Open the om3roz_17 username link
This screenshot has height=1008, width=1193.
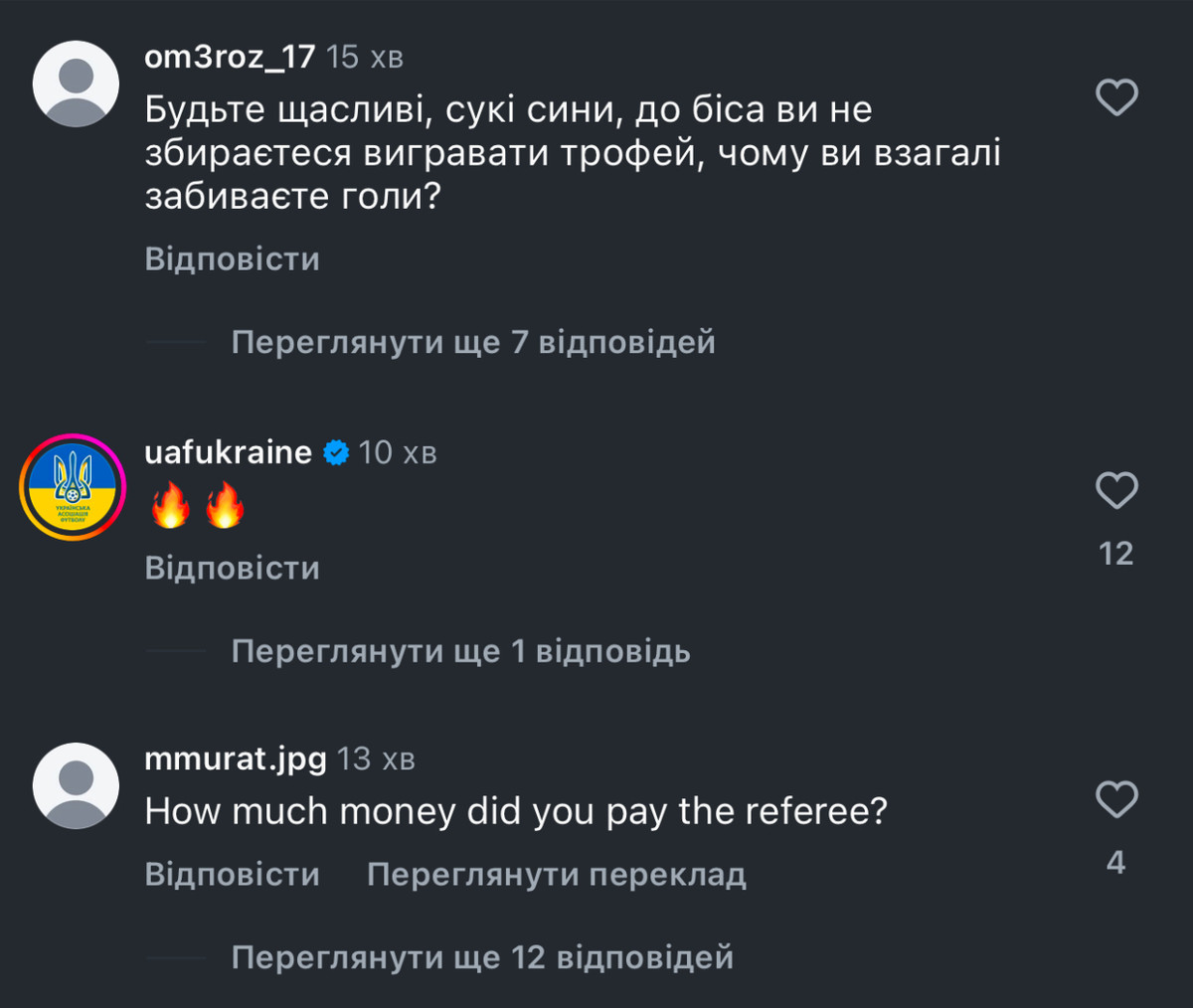[230, 57]
